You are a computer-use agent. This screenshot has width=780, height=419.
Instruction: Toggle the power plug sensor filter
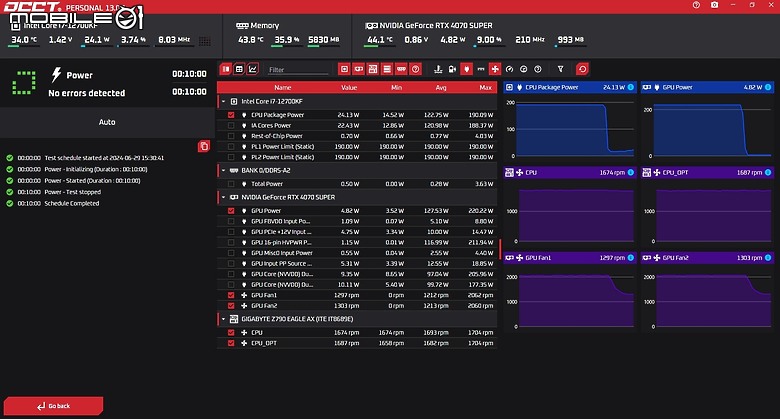pyautogui.click(x=466, y=69)
